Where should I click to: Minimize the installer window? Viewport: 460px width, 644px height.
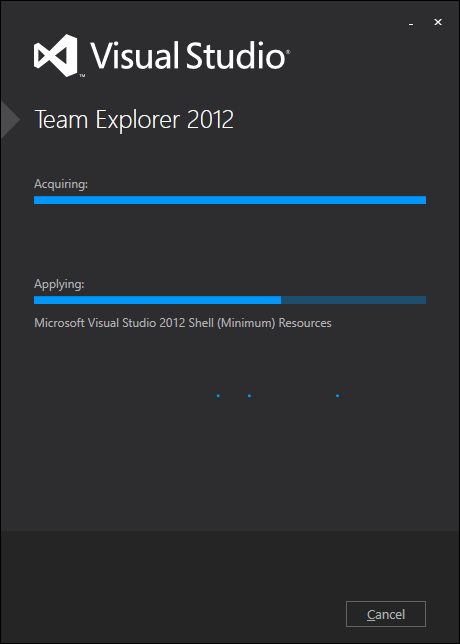pos(411,23)
